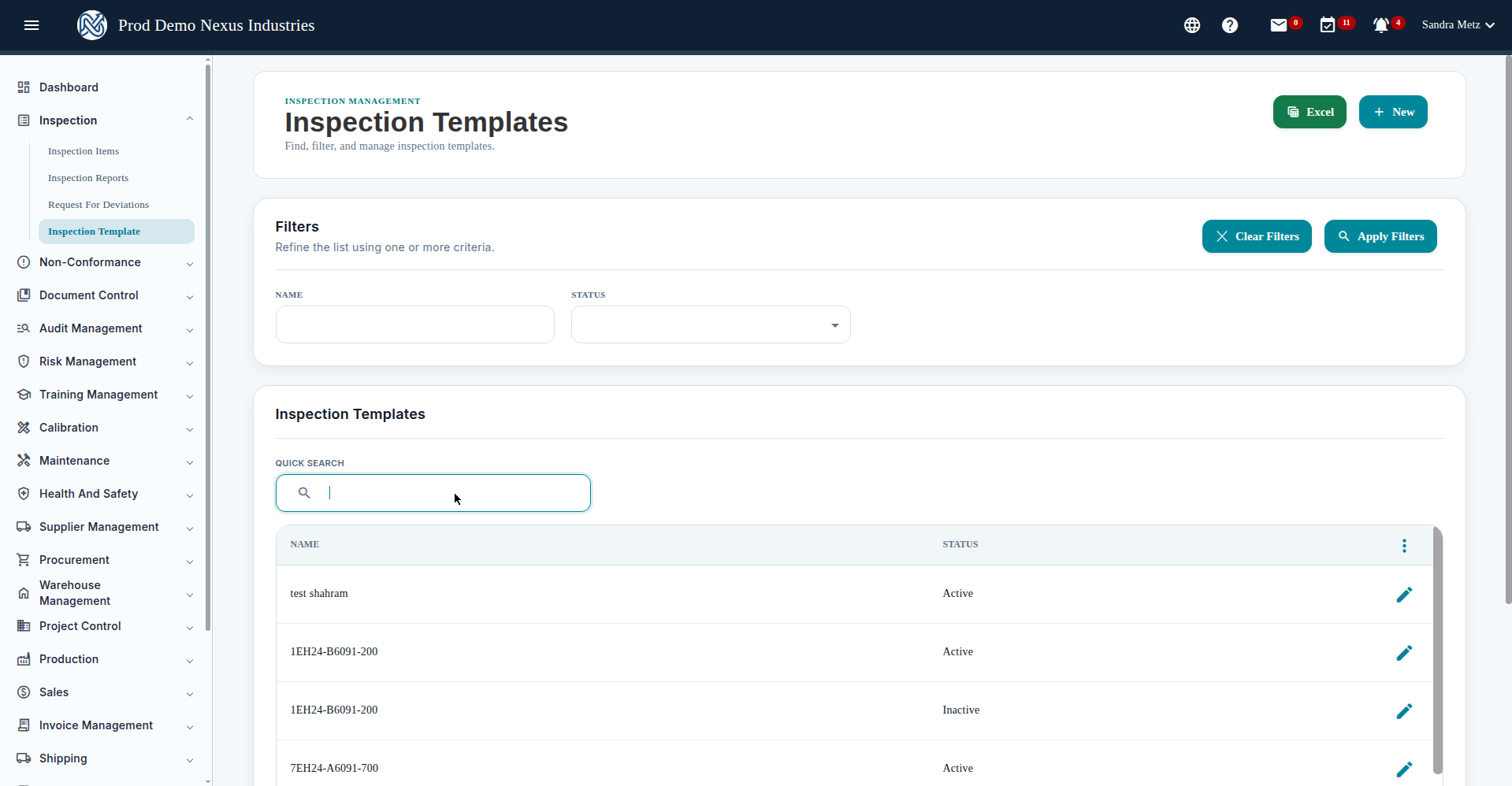Click the Dashboard sidebar icon
Image resolution: width=1512 pixels, height=786 pixels.
(24, 87)
